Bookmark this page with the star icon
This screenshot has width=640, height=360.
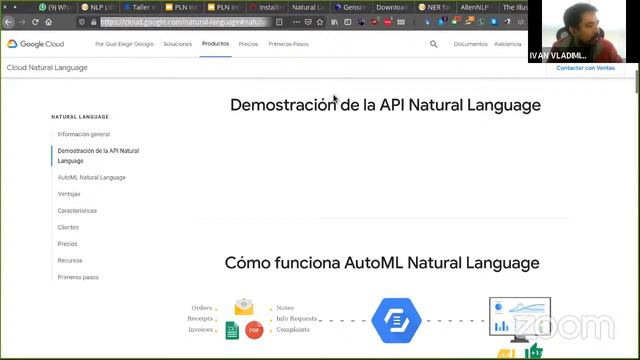(320, 22)
